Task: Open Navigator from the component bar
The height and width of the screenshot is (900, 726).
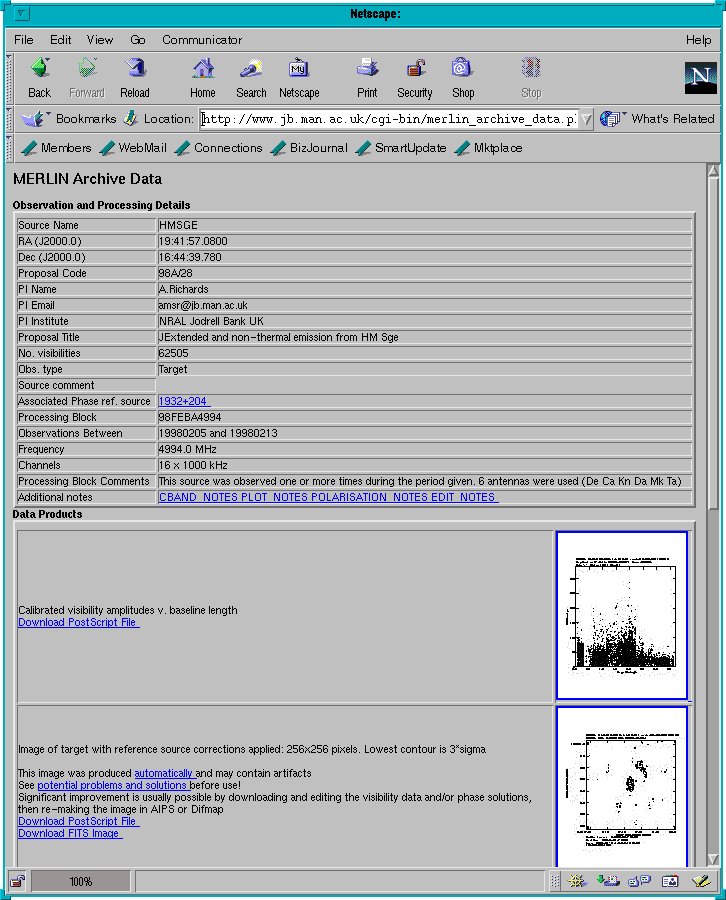Action: pos(577,880)
